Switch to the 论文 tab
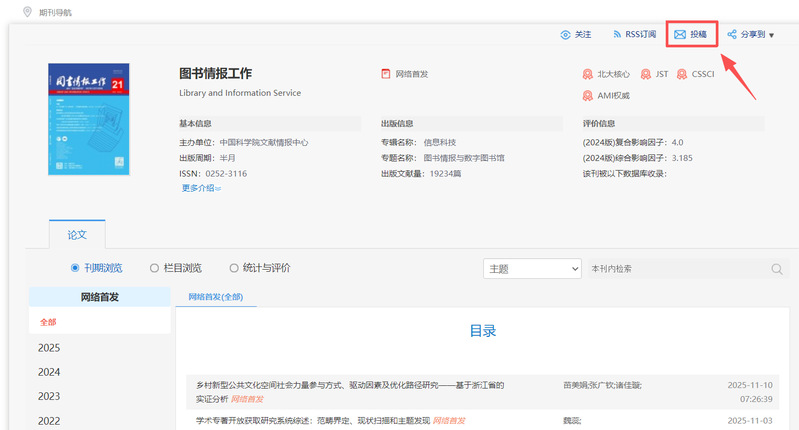 (77, 234)
